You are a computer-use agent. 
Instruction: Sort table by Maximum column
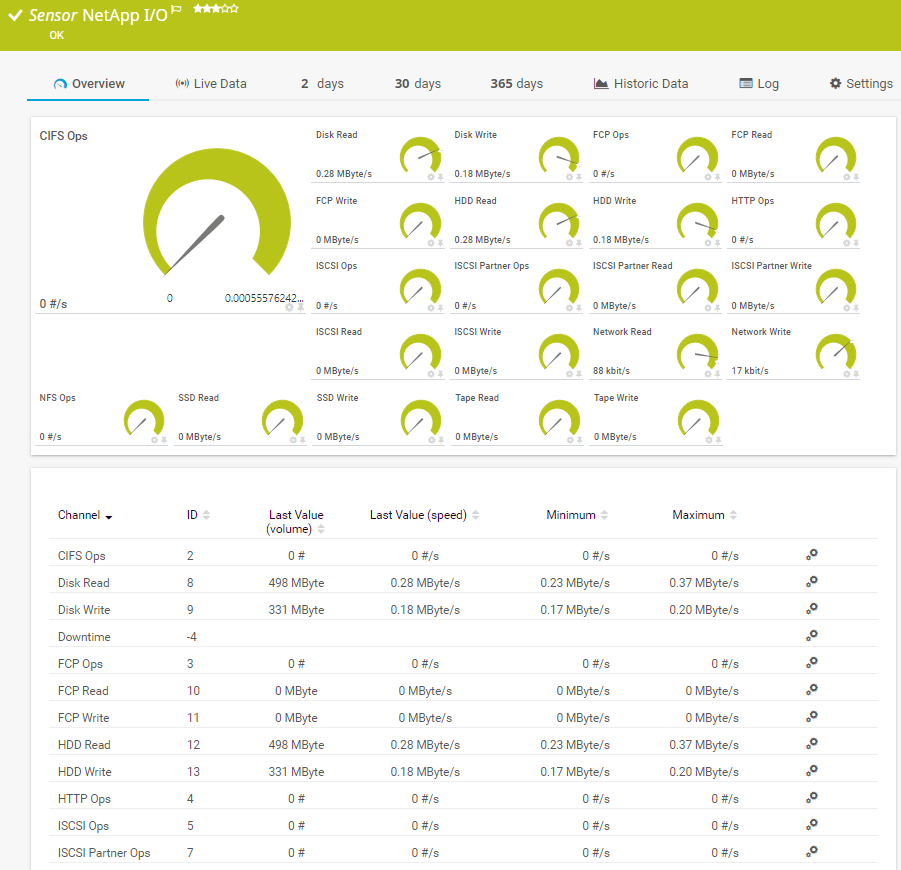coord(733,515)
